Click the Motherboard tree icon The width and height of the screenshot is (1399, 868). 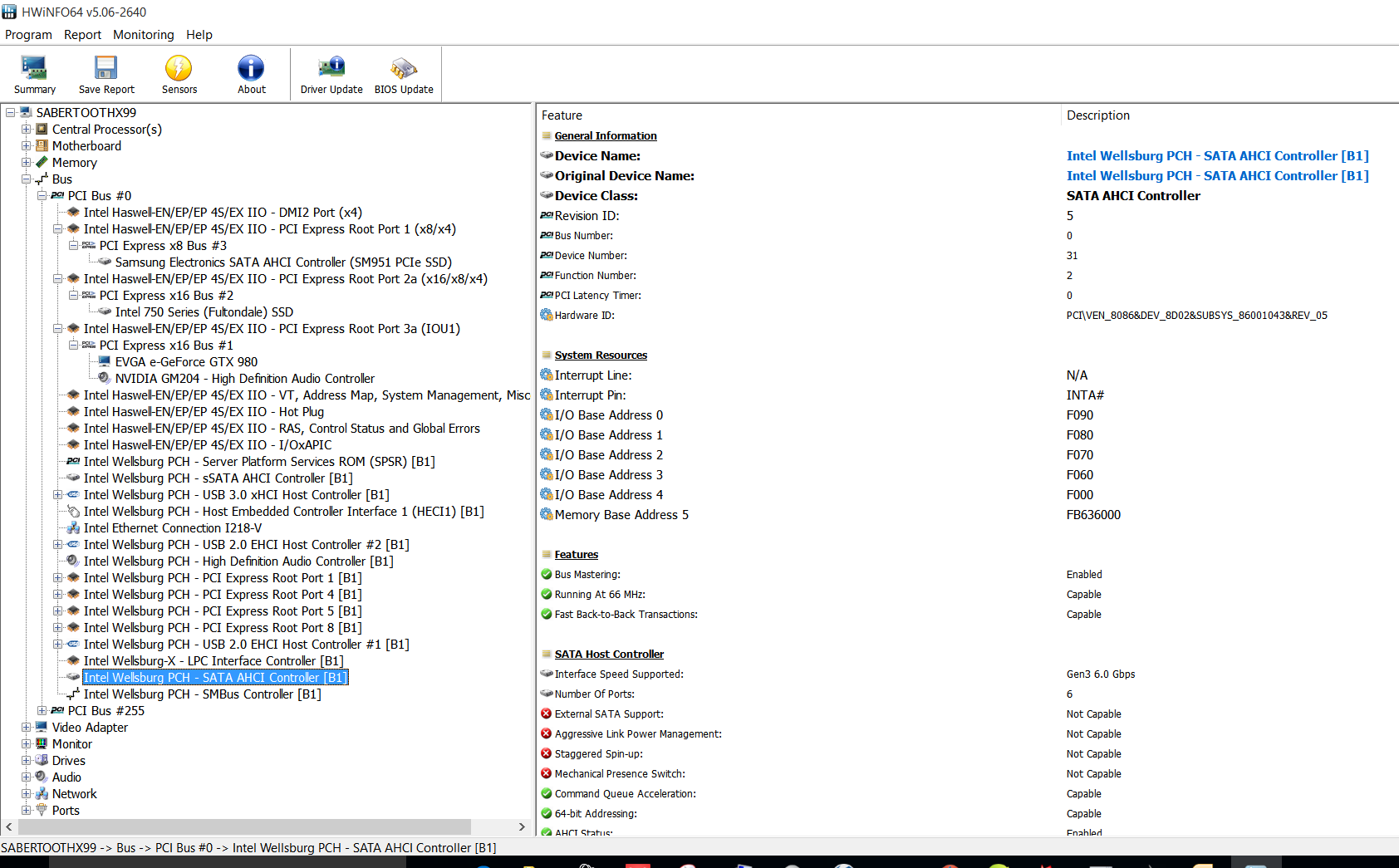[42, 146]
